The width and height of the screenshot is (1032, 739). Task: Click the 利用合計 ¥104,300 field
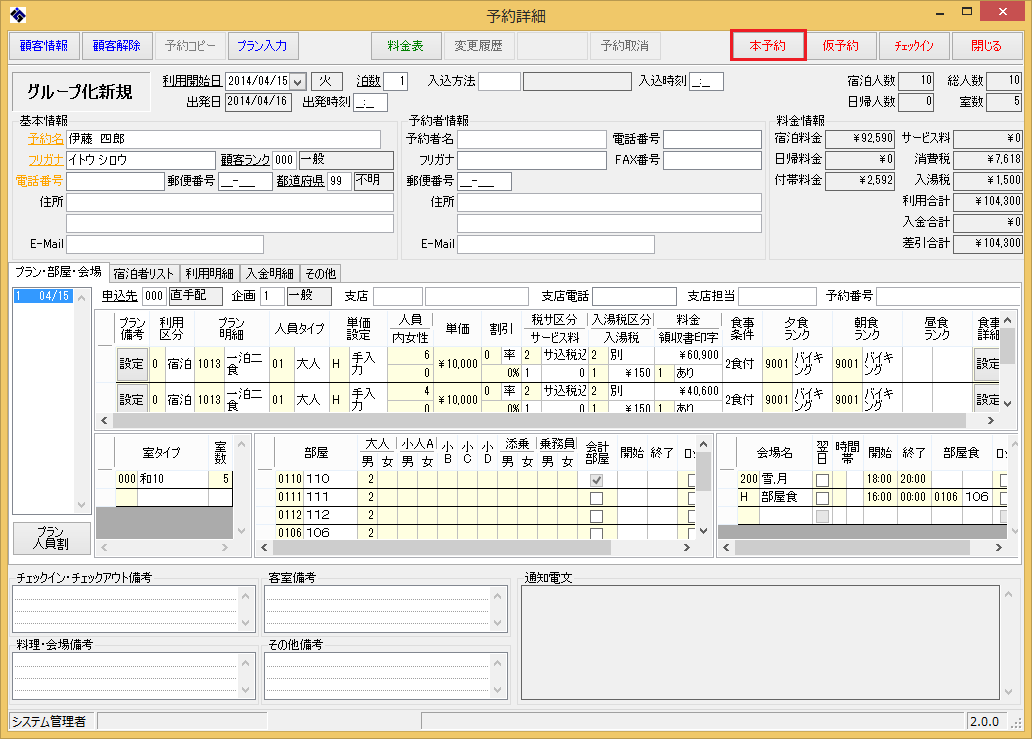[988, 201]
